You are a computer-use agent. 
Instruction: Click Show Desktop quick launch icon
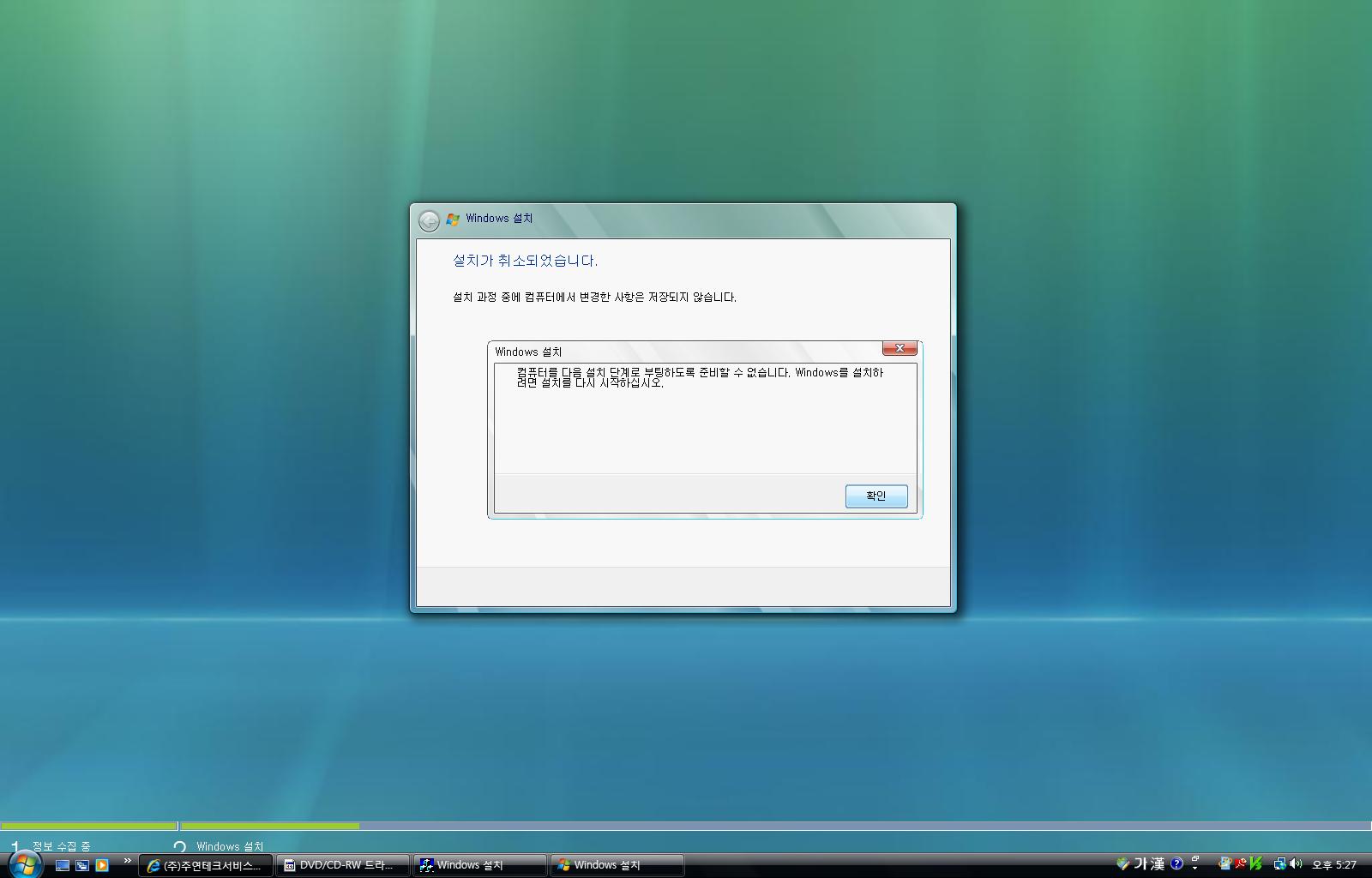63,865
